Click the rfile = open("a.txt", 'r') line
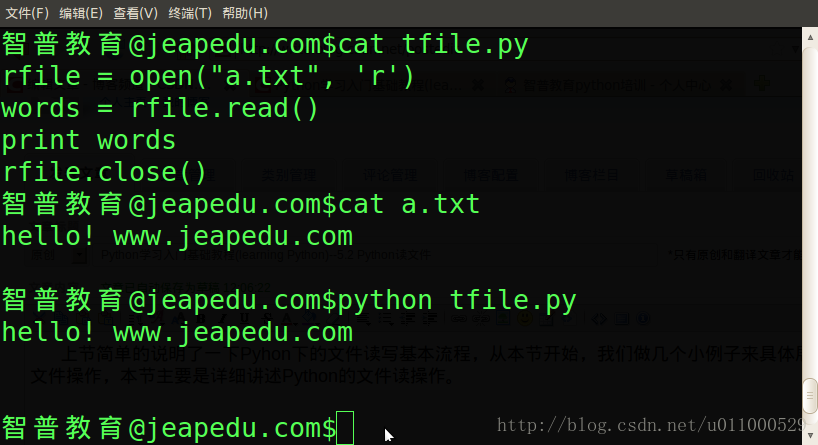818x445 pixels. (208, 76)
